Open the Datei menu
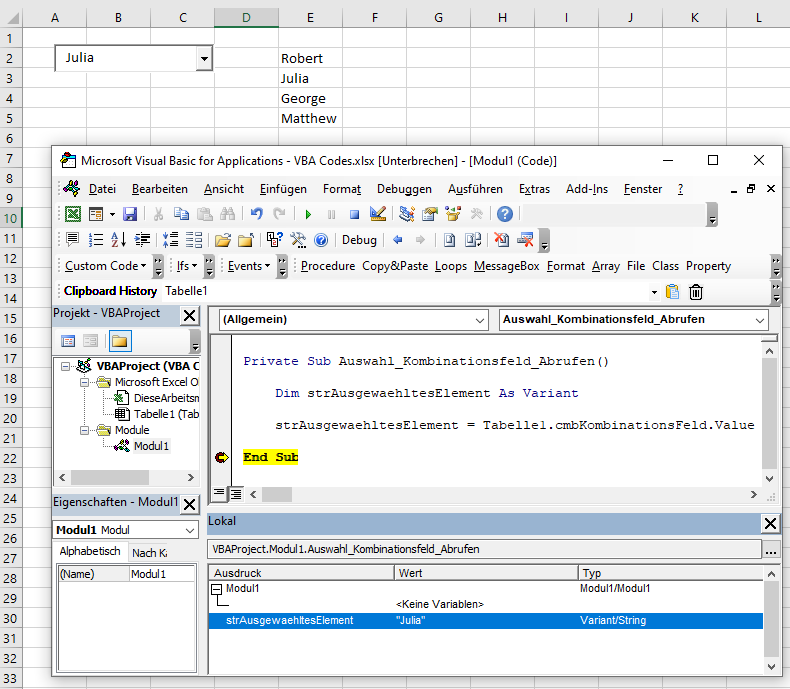Viewport: 790px width, 689px height. click(x=102, y=189)
